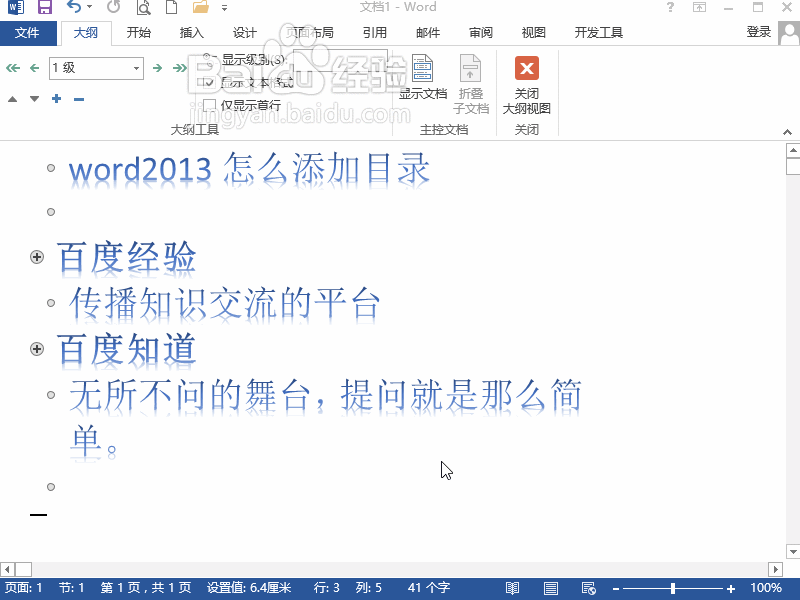Click the zoom in plus button
The width and height of the screenshot is (800, 600).
[731, 589]
